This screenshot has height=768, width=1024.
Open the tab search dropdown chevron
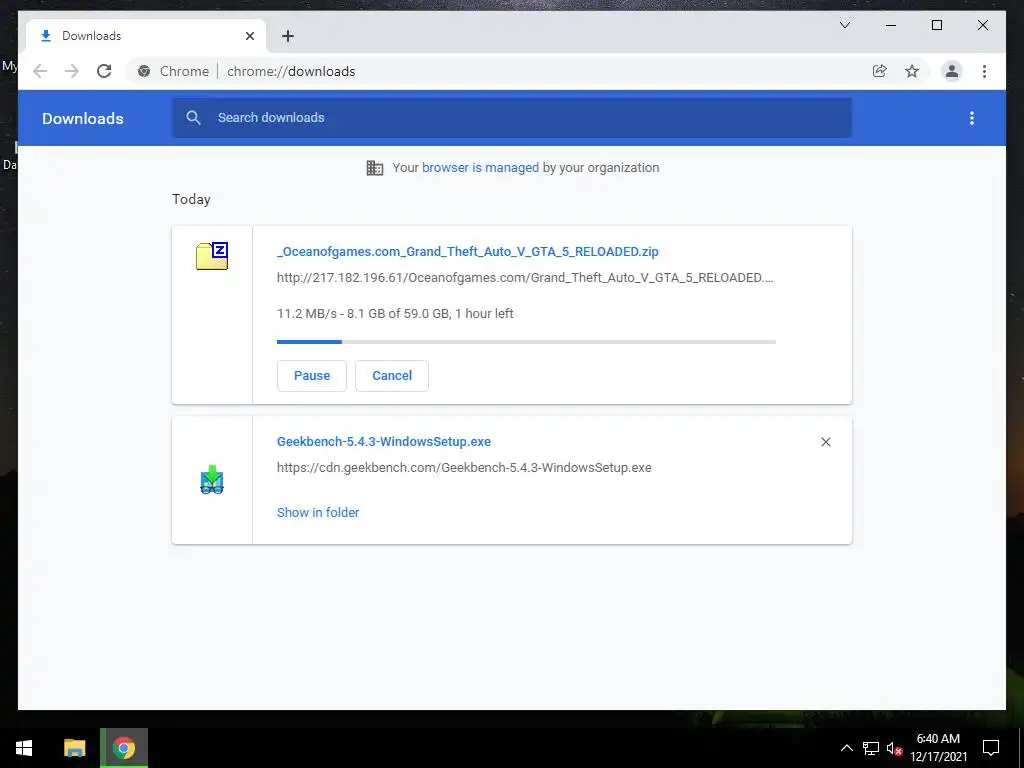click(844, 25)
